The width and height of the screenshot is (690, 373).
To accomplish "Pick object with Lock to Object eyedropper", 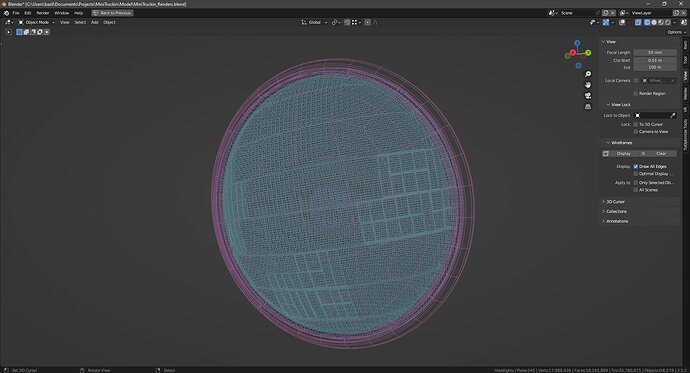I will click(x=672, y=115).
